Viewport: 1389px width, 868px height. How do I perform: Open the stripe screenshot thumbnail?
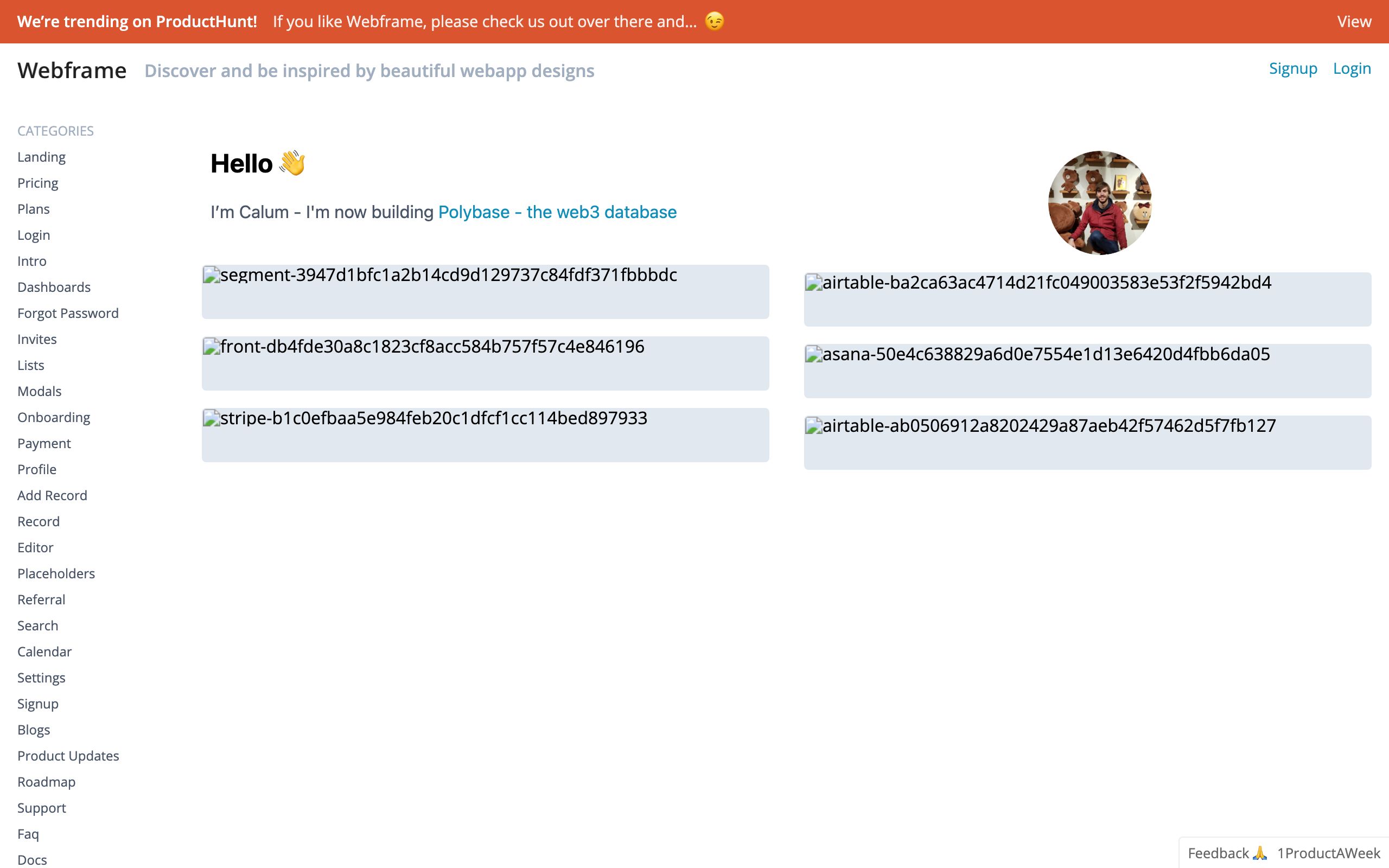[x=485, y=435]
